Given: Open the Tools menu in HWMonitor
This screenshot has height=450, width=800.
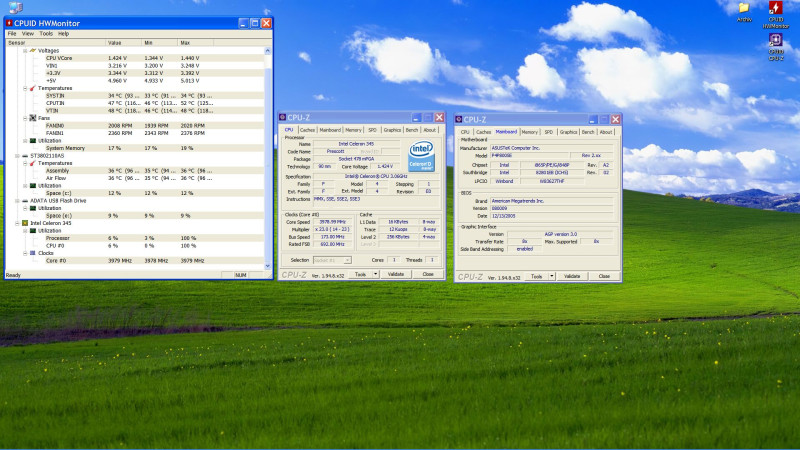Looking at the screenshot, I should pos(46,34).
